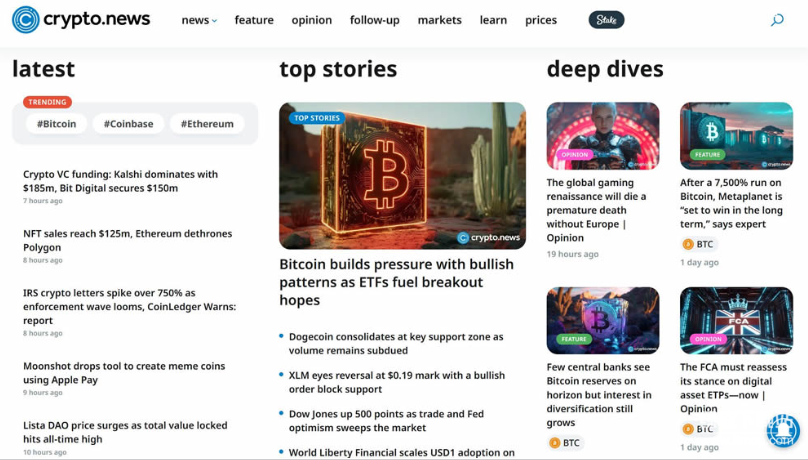Open the search magnifier icon
808x460 pixels.
point(777,20)
